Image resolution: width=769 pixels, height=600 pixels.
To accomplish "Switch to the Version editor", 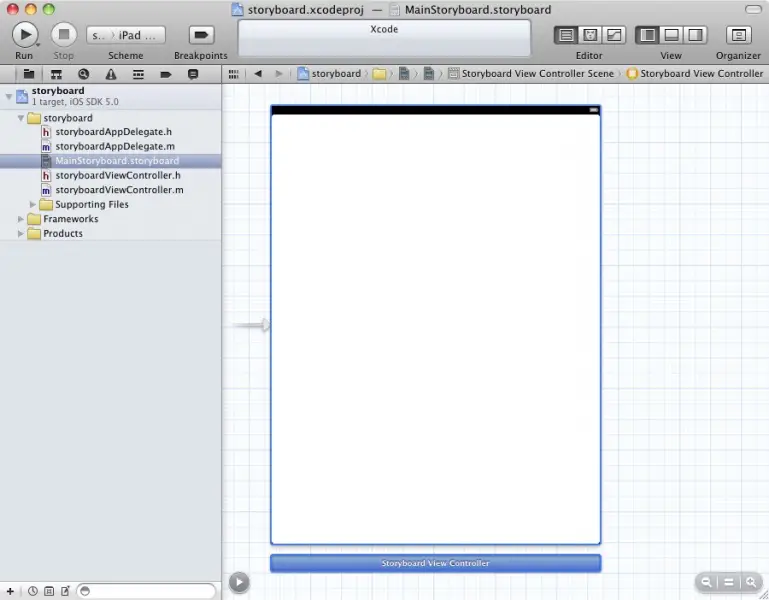I will click(x=613, y=35).
